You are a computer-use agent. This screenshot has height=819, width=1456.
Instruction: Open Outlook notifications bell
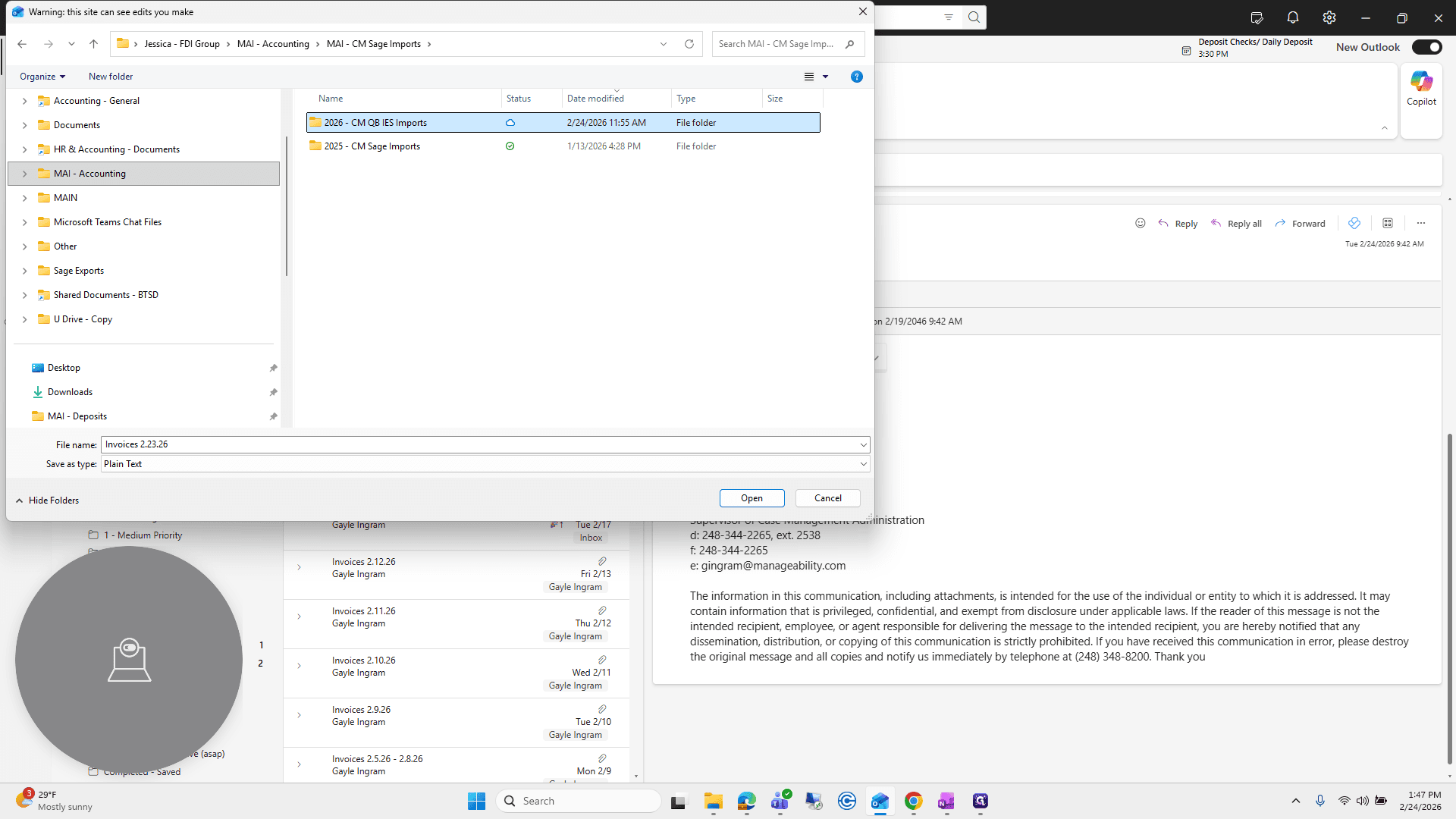coord(1293,17)
